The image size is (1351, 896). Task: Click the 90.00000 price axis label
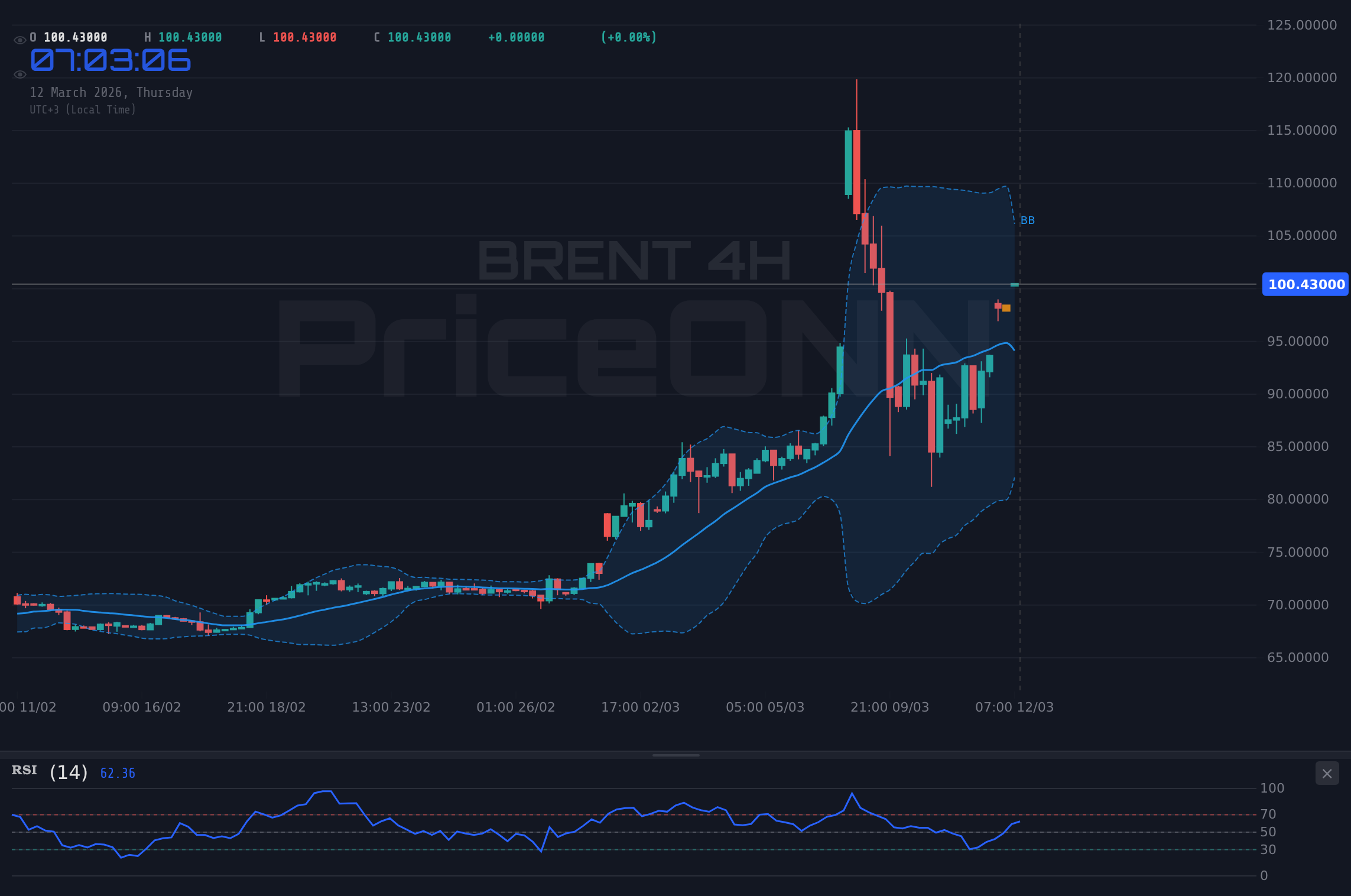coord(1298,394)
